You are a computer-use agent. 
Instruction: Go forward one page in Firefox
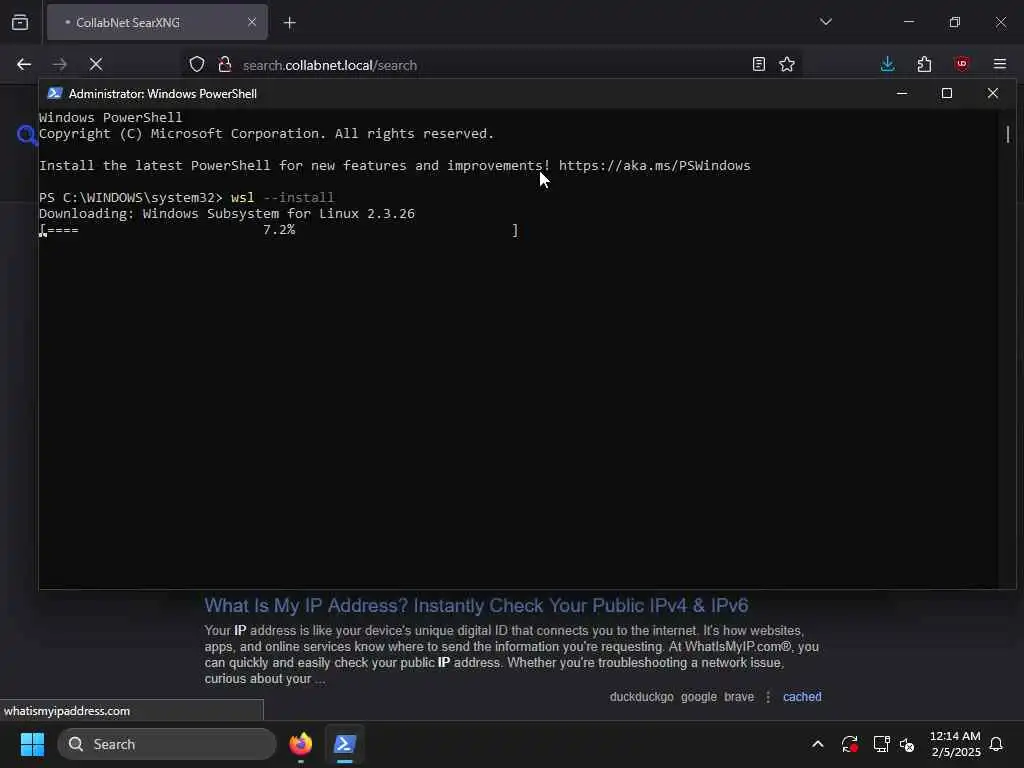[59, 64]
